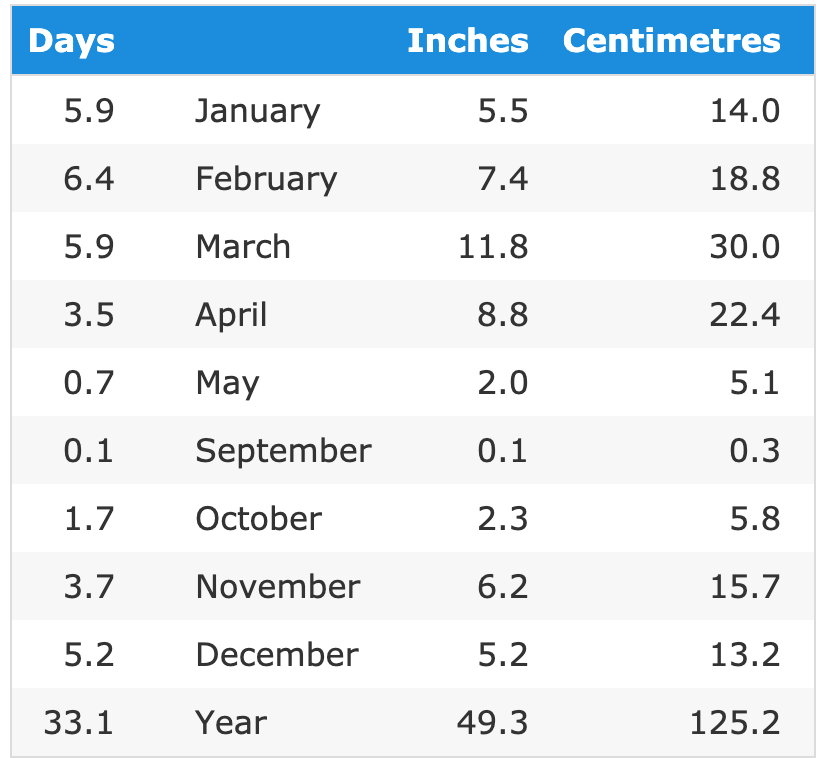Click the October row label
The height and width of the screenshot is (758, 830).
(258, 518)
